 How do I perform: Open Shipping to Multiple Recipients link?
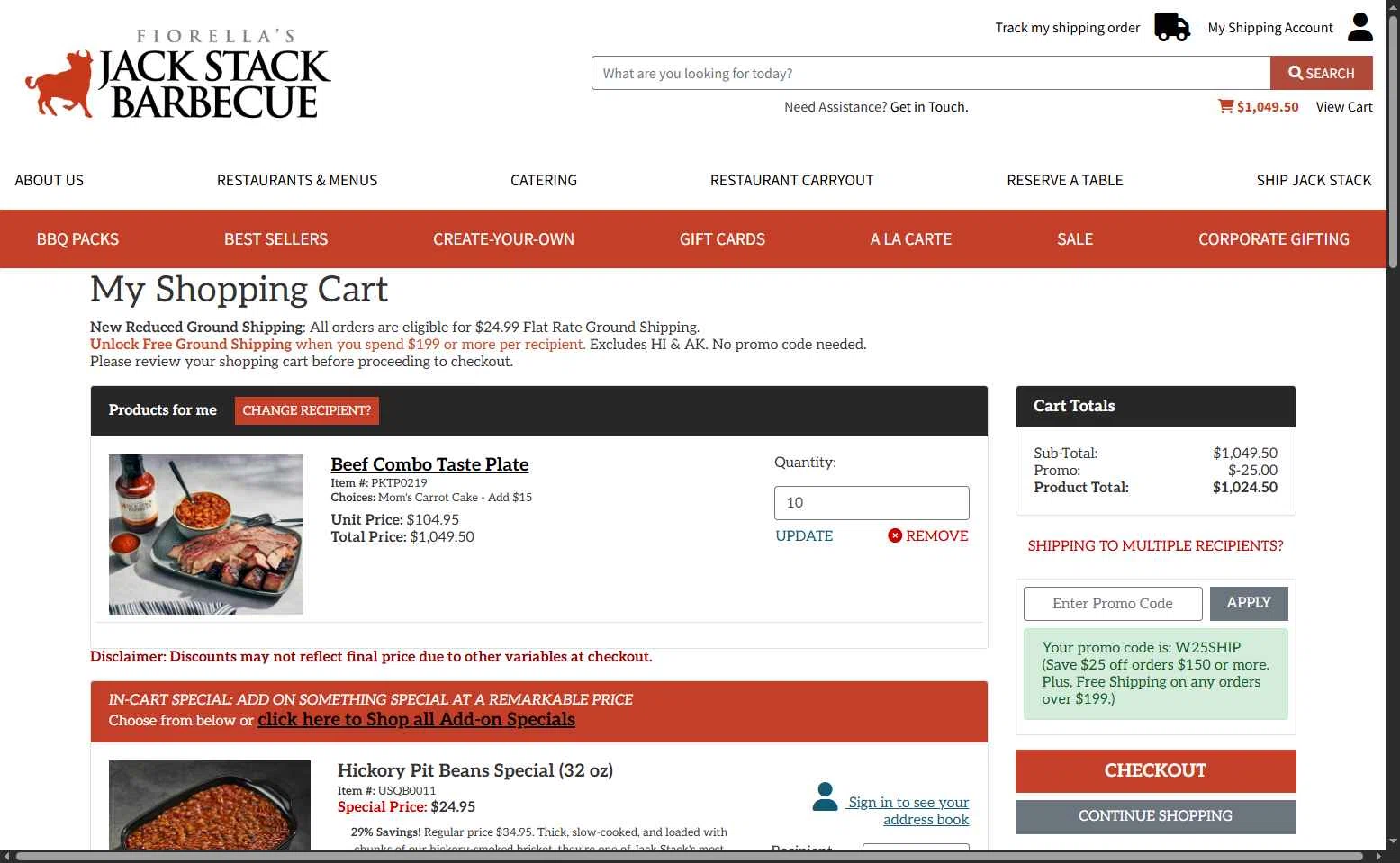pyautogui.click(x=1155, y=546)
